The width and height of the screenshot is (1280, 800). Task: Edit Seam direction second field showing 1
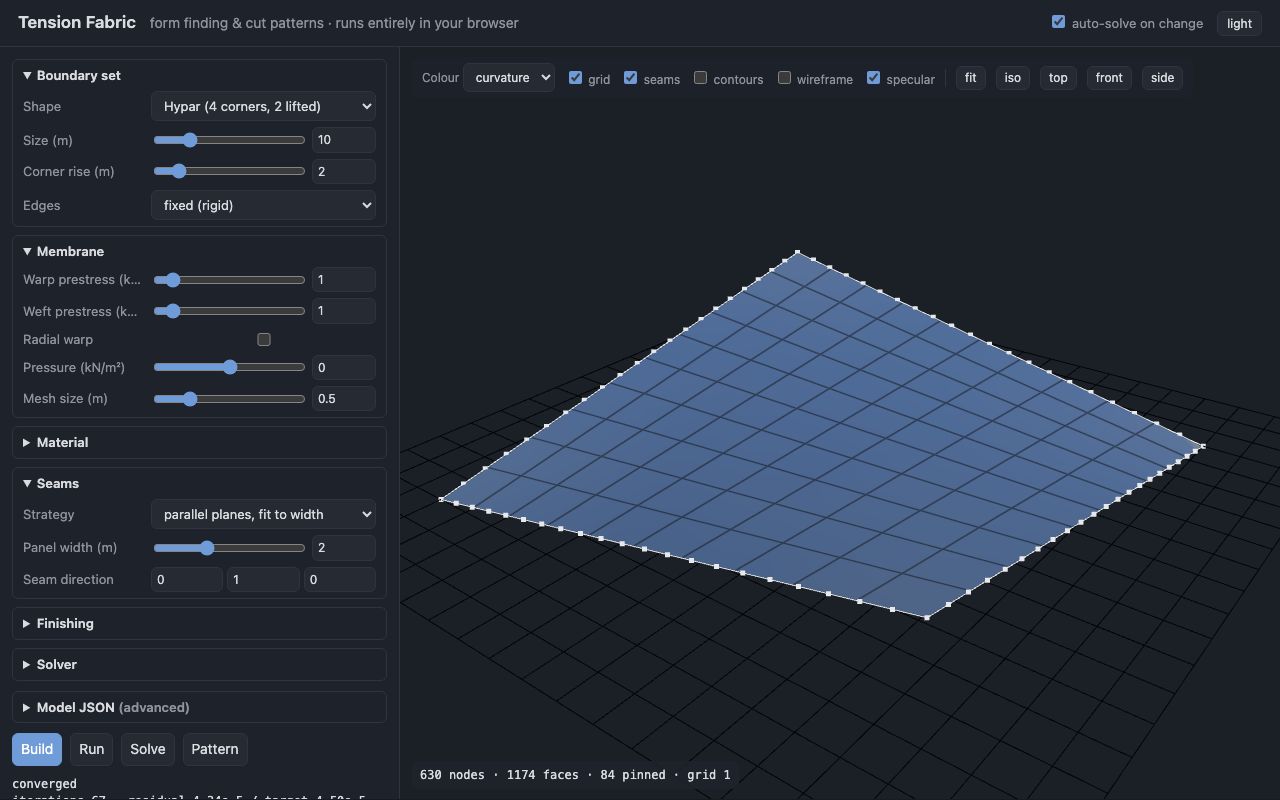point(263,579)
